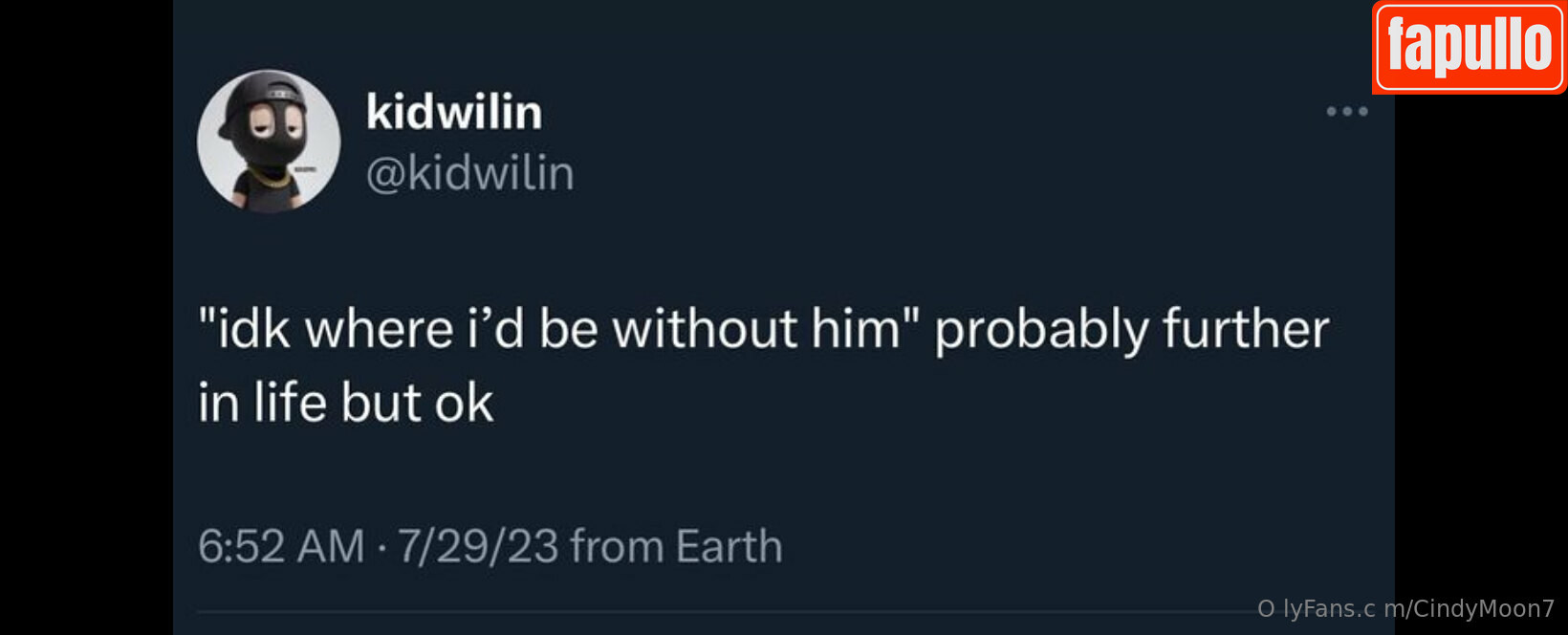
Task: Open the three-dot more options menu
Action: (x=1347, y=112)
